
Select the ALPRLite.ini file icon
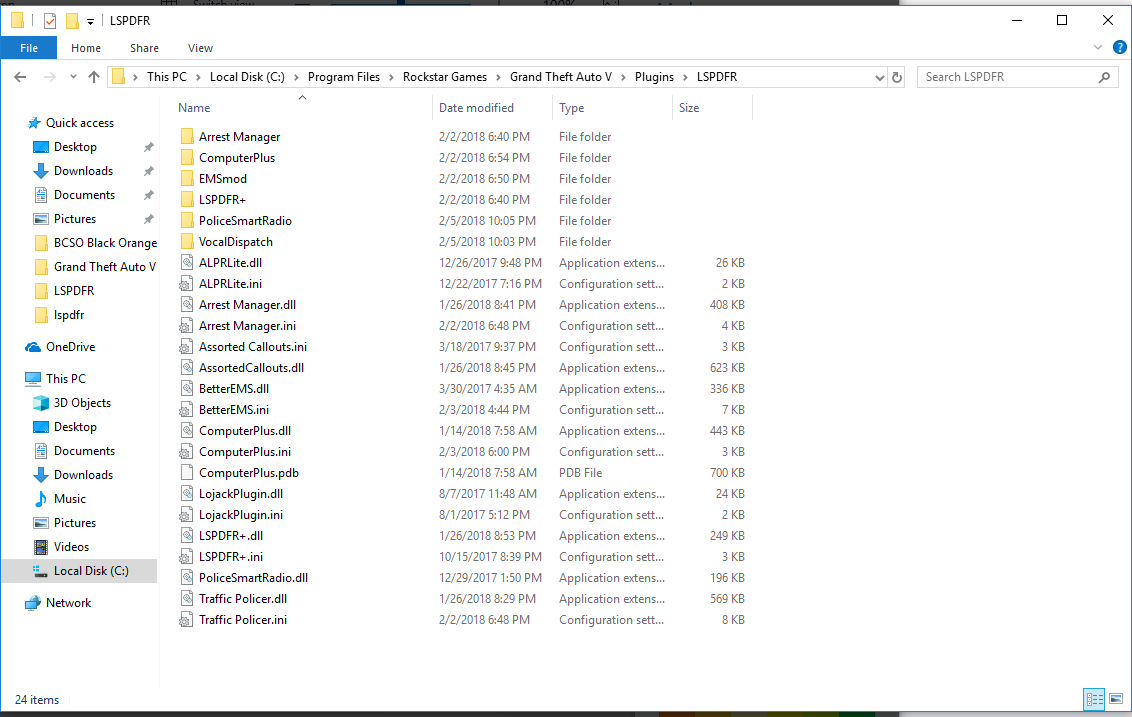coord(186,284)
